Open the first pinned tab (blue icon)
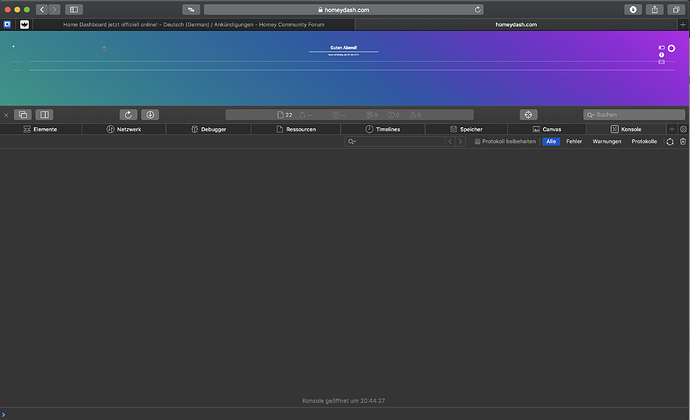The image size is (690, 420). point(7,25)
